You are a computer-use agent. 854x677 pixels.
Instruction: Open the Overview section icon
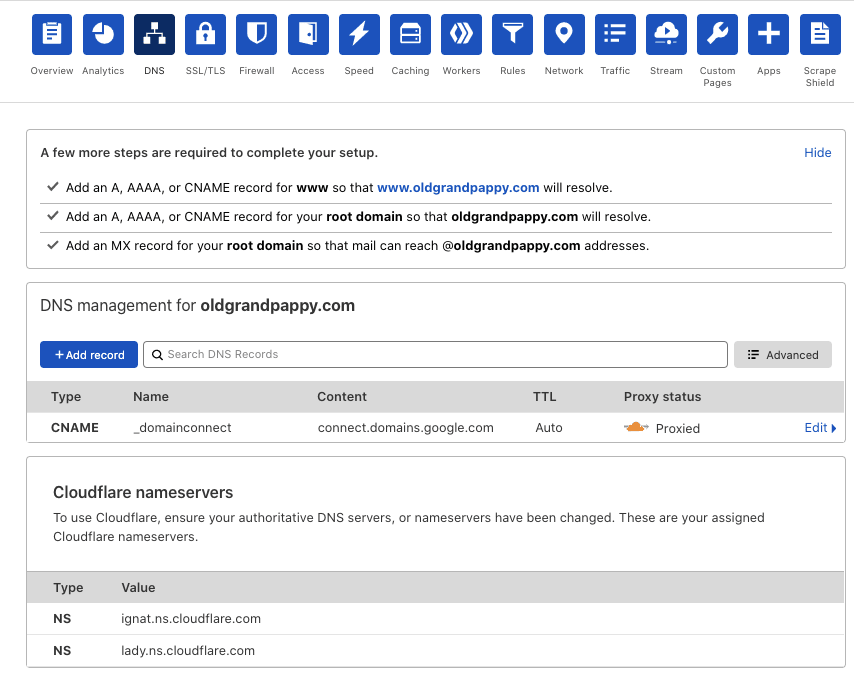tap(52, 34)
